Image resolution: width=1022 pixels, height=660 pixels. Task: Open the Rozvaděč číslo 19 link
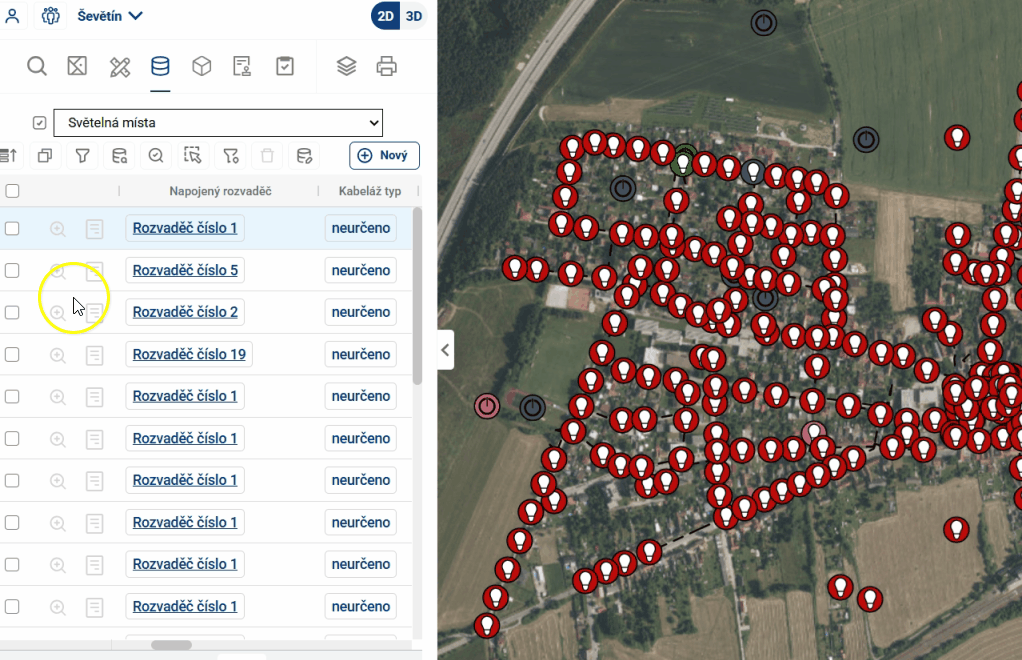189,354
